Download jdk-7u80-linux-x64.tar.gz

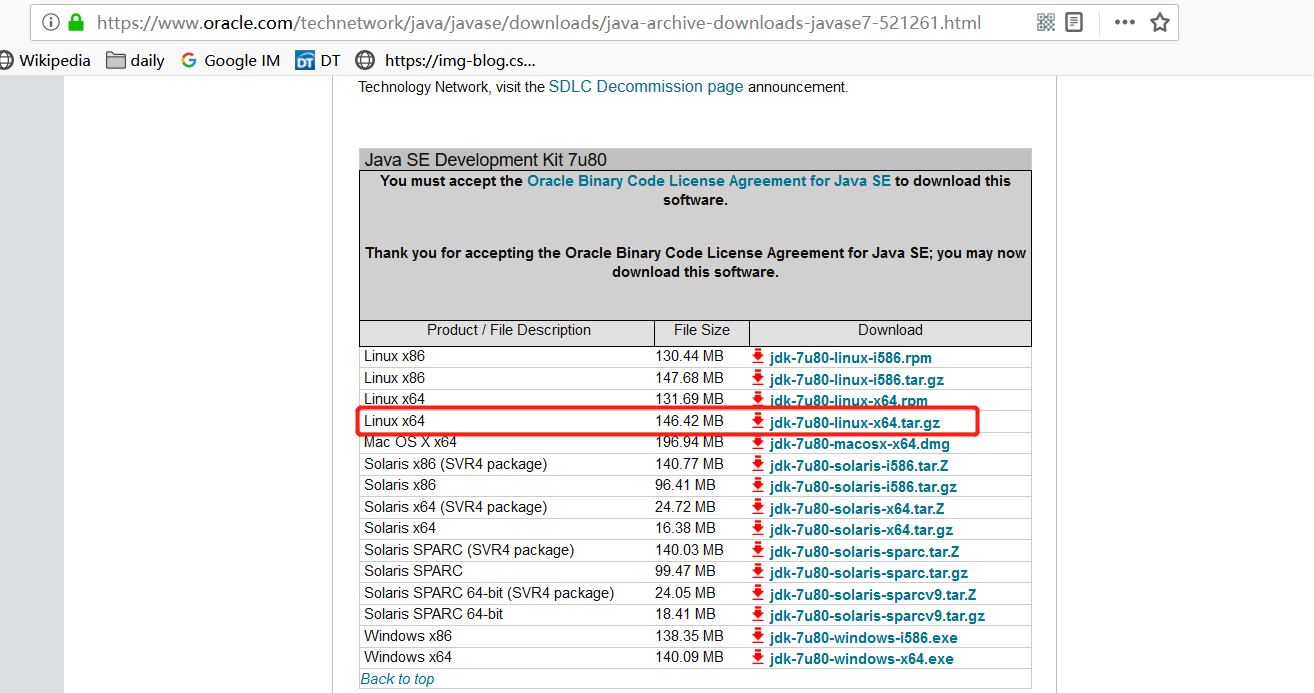(855, 423)
